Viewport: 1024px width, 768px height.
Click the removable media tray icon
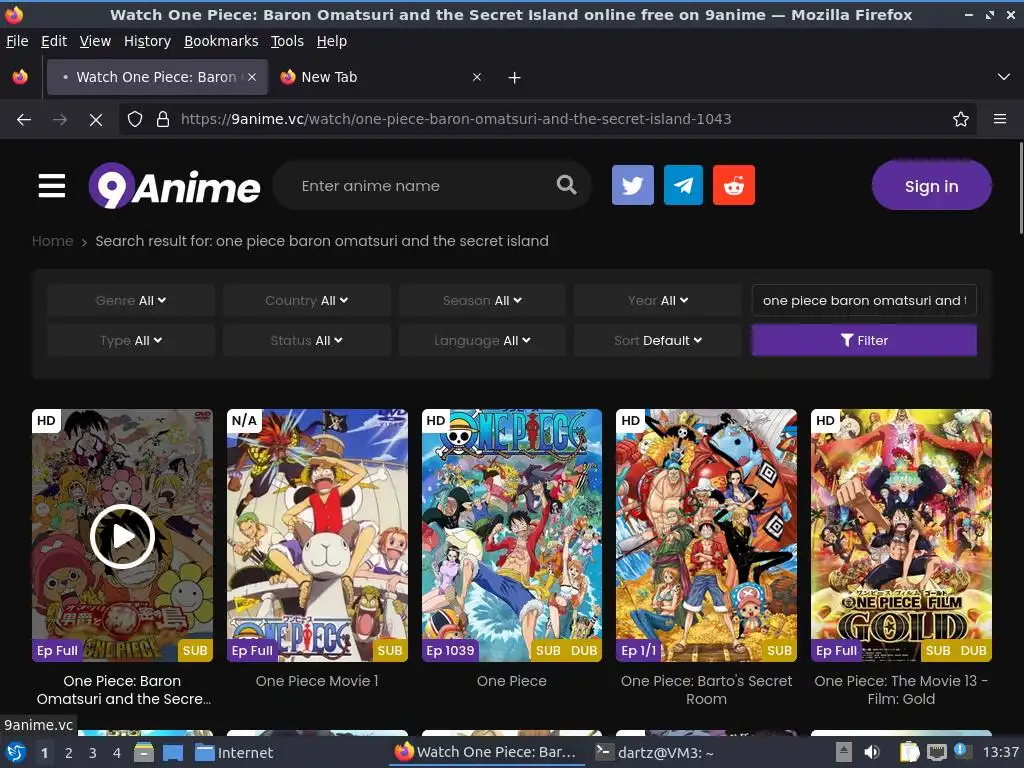[844, 752]
